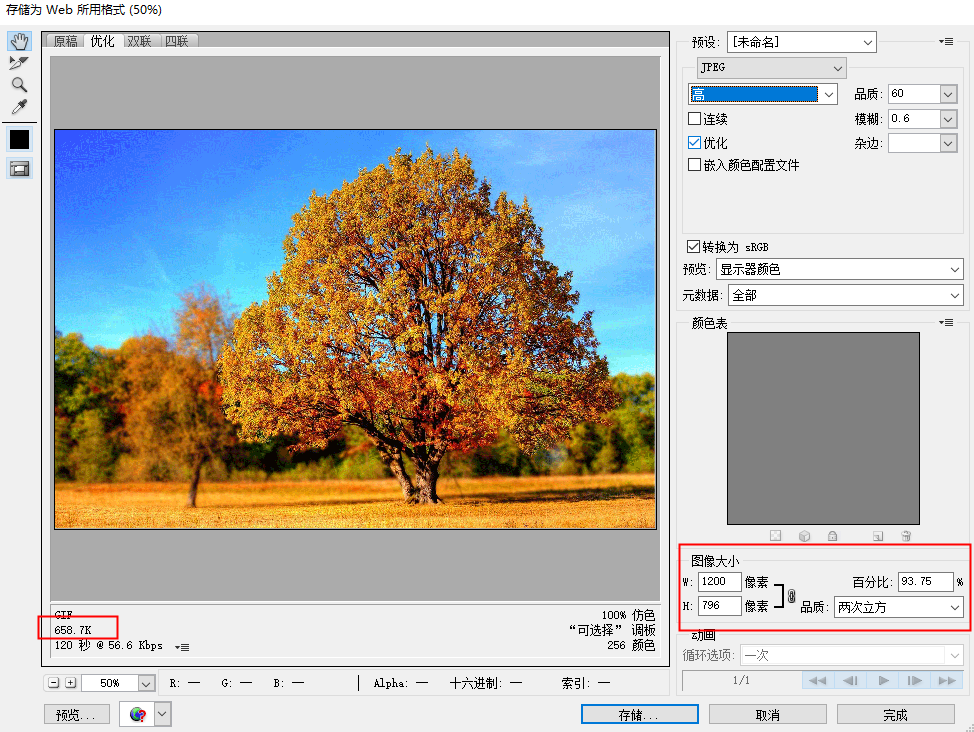This screenshot has height=732, width=974.
Task: Open the JPEG file format dropdown
Action: (x=771, y=67)
